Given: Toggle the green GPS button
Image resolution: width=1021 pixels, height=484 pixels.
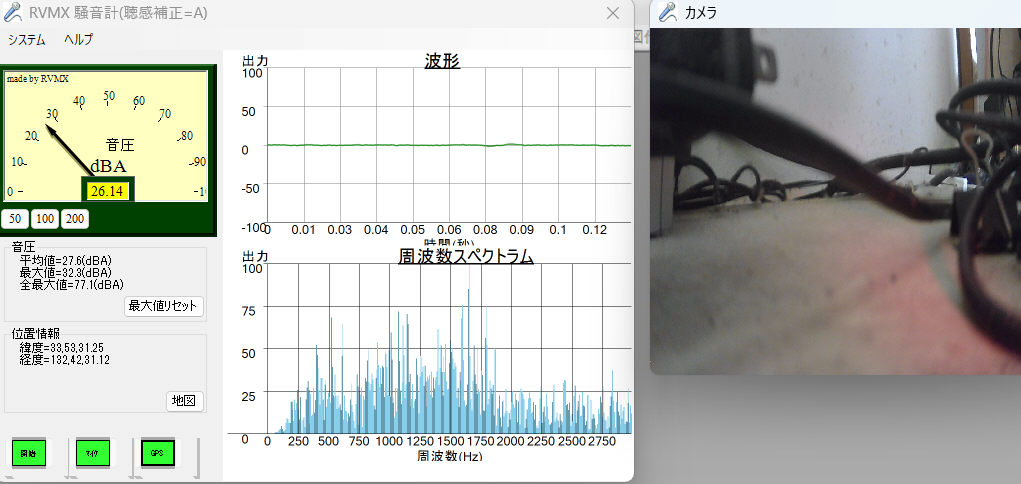Looking at the screenshot, I should point(157,453).
